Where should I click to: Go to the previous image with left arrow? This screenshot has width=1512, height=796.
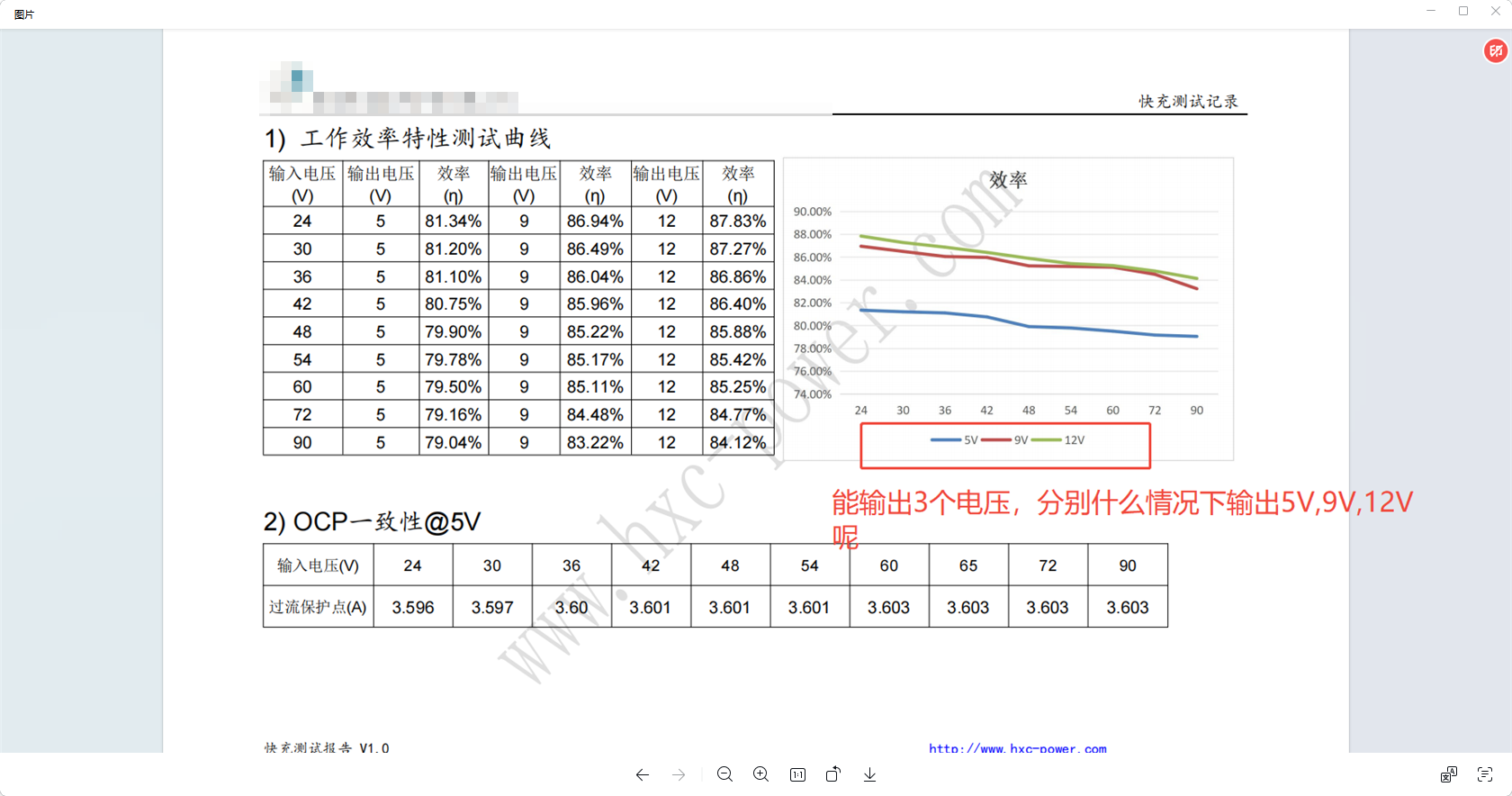pyautogui.click(x=642, y=774)
